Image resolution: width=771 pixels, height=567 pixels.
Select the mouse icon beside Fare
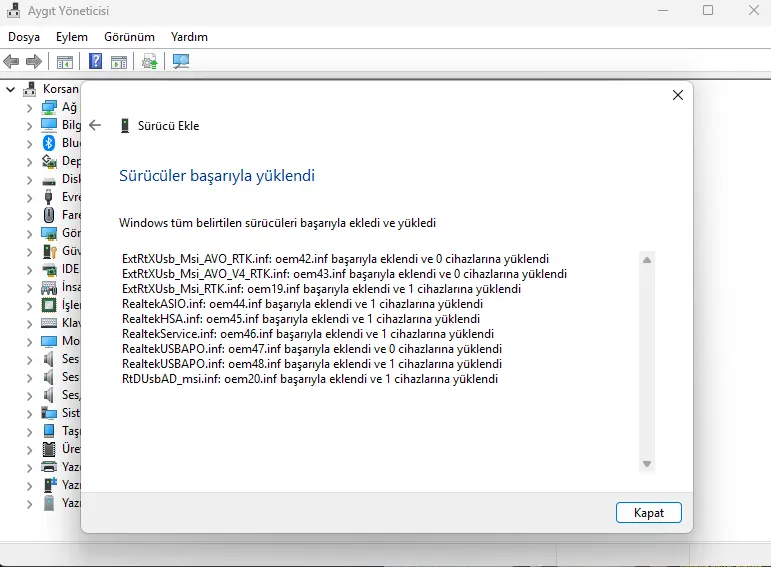[x=49, y=215]
